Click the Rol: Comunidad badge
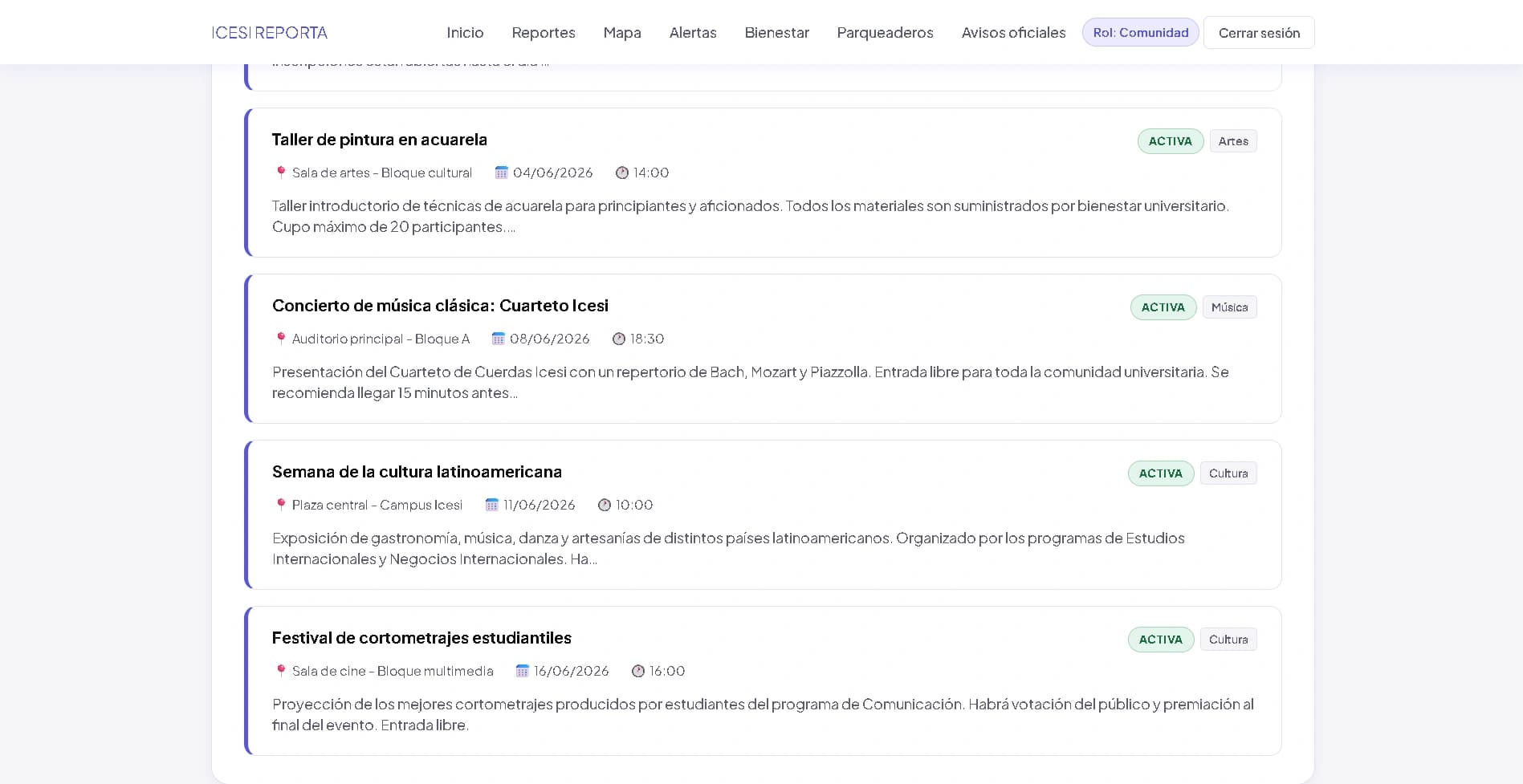This screenshot has height=784, width=1523. 1141,33
